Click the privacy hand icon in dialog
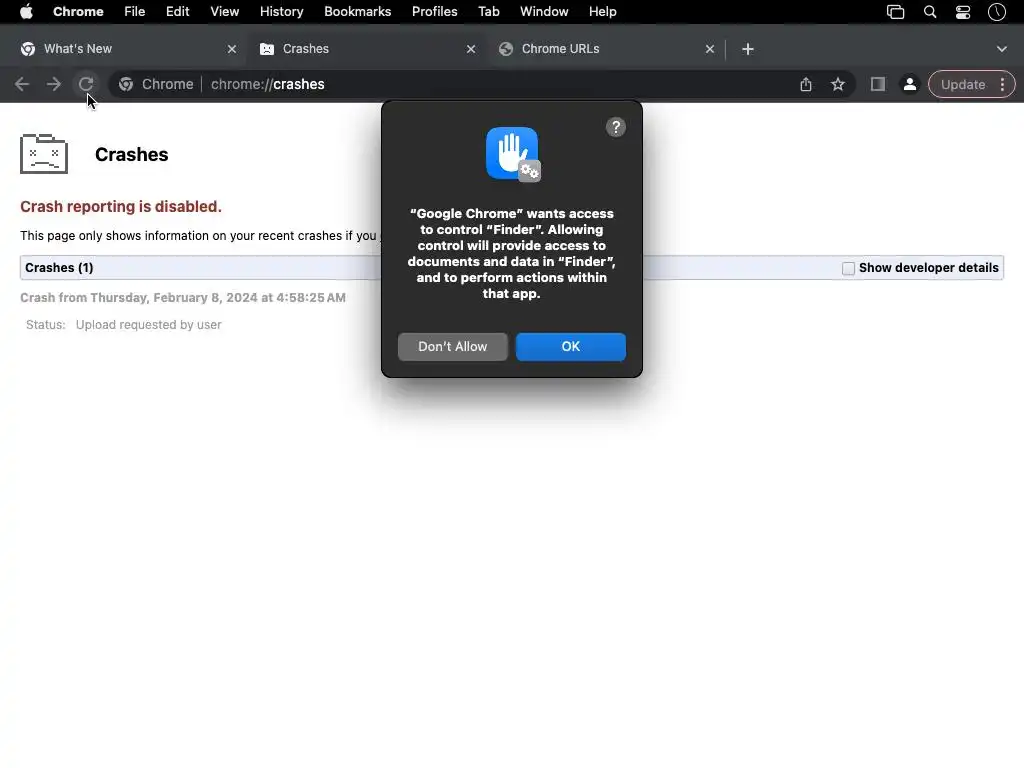This screenshot has height=768, width=1024. [x=513, y=154]
